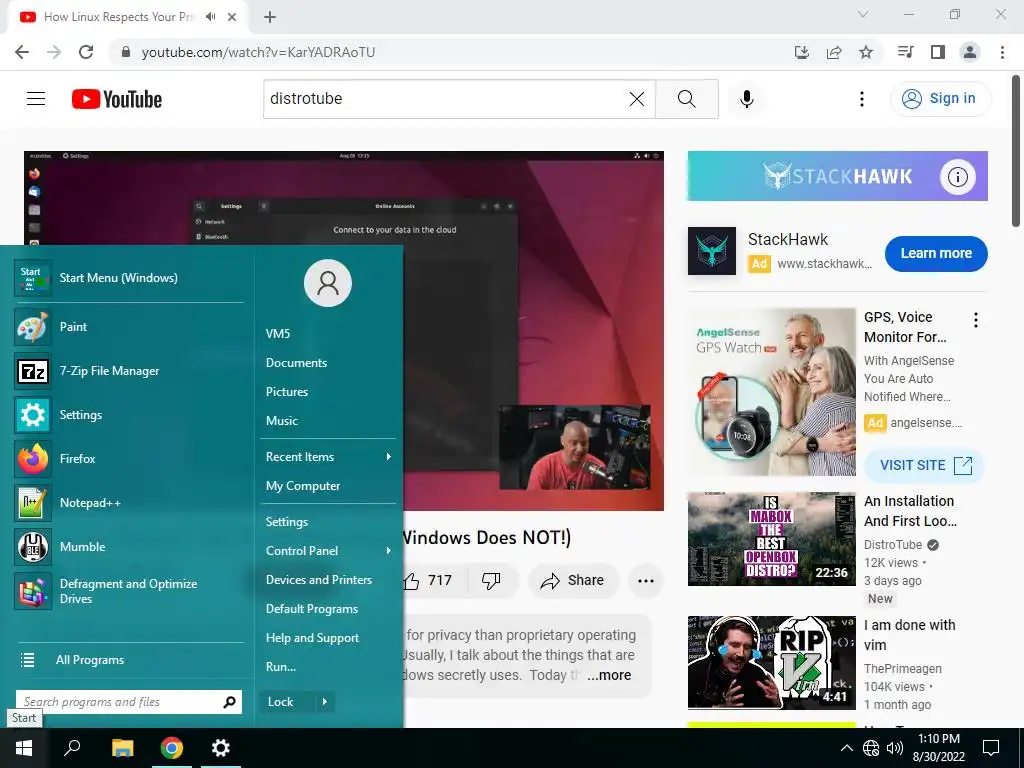Open options for the AngelSense ad
1024x768 pixels.
pos(976,320)
